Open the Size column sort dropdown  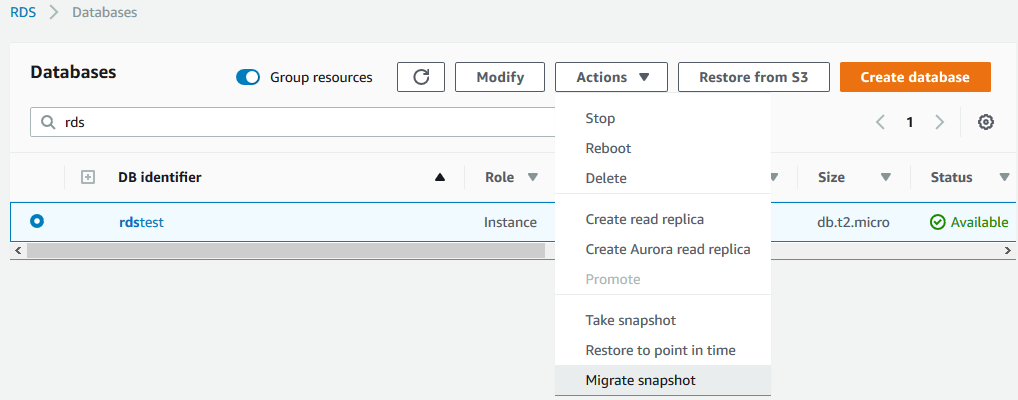885,177
